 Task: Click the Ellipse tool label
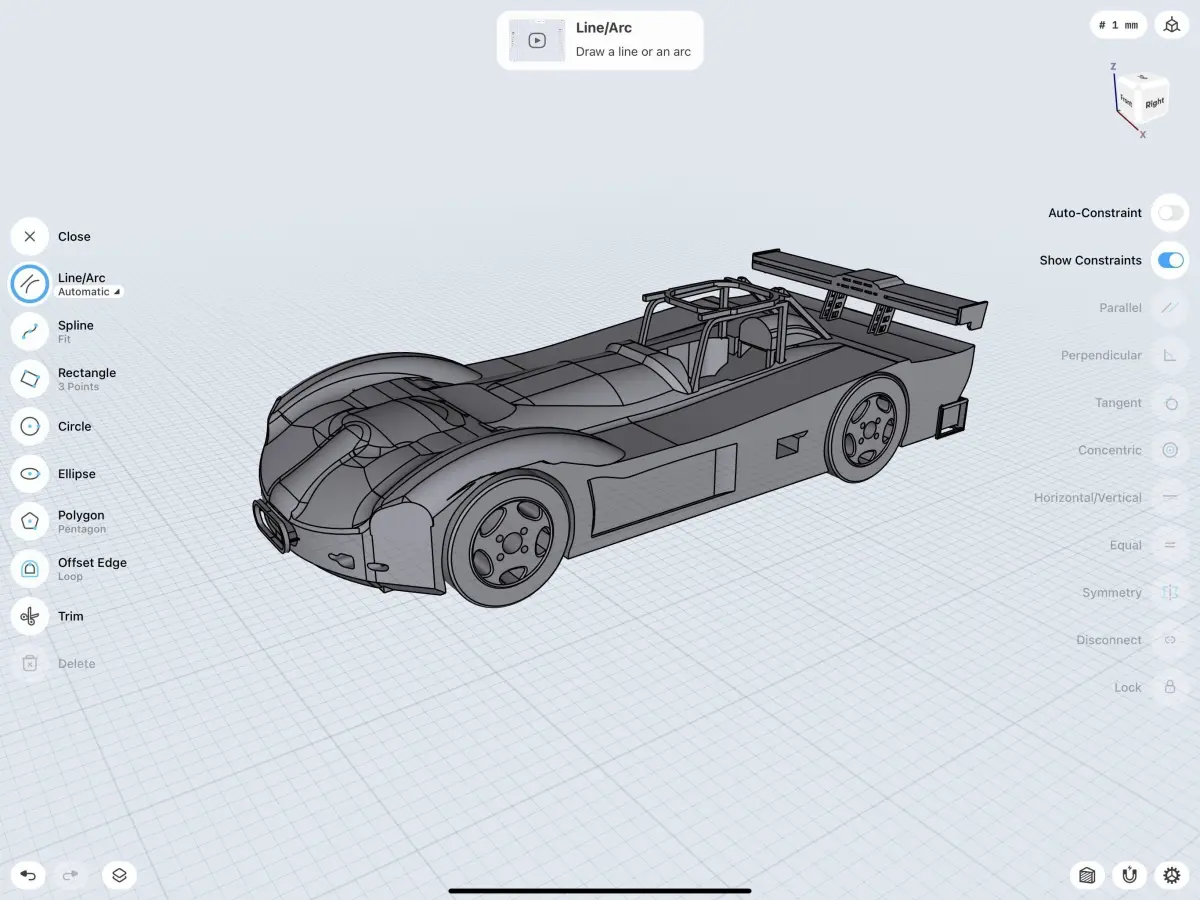point(77,474)
